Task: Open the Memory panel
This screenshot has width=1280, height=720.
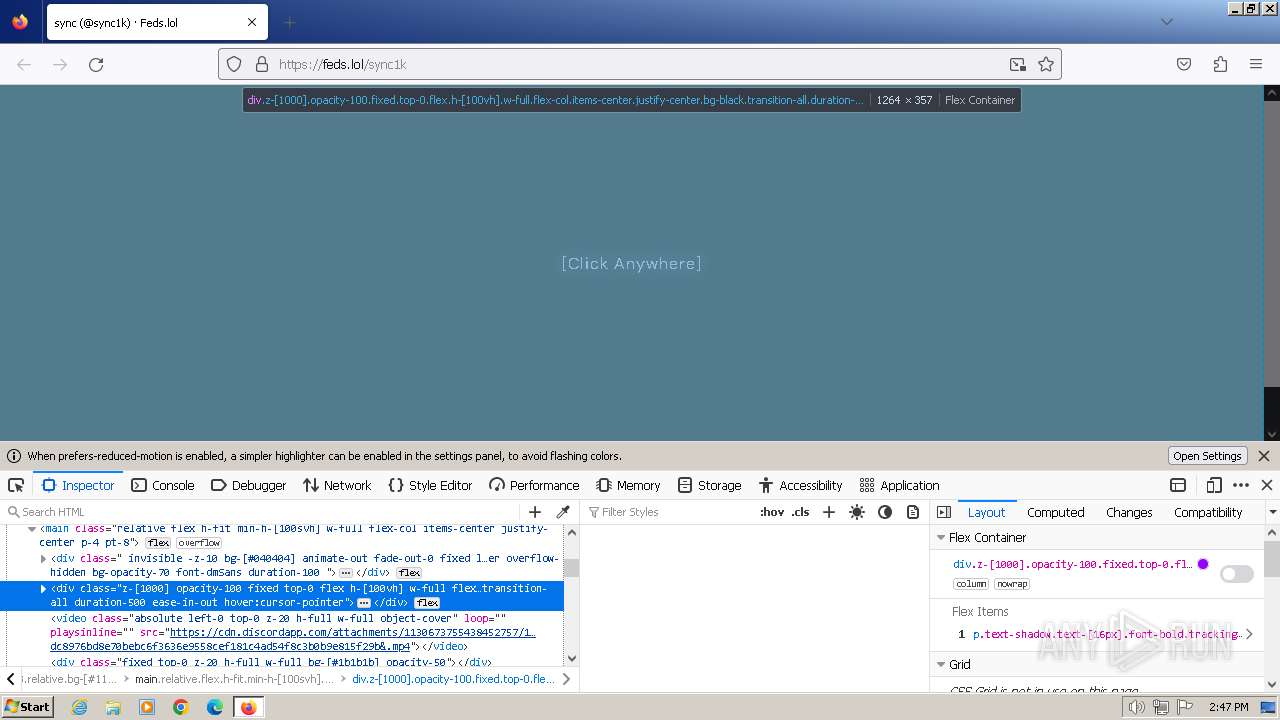Action: 628,485
